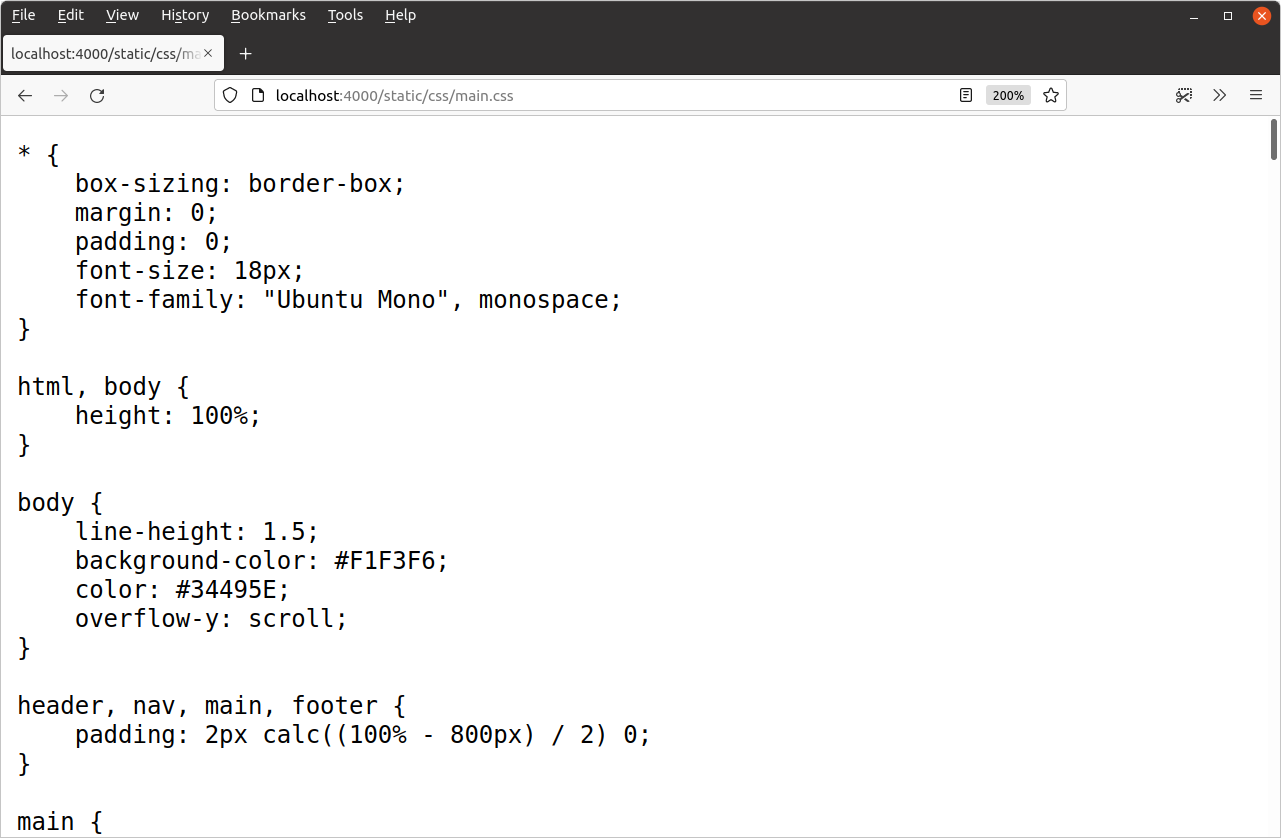Click the vertical scrollbar thumb
The height and width of the screenshot is (838, 1281).
point(1274,139)
